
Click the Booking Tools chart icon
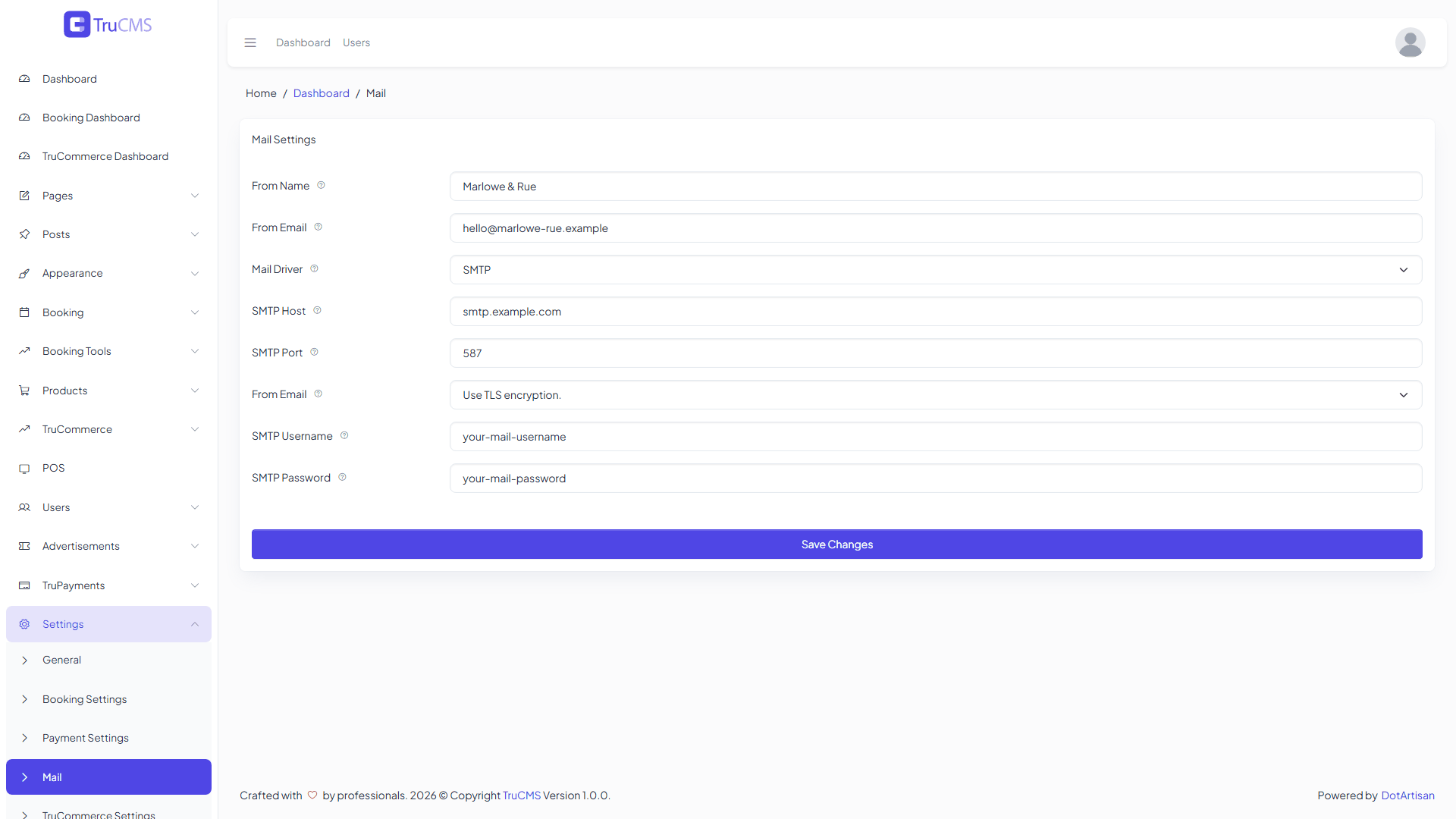coord(24,351)
